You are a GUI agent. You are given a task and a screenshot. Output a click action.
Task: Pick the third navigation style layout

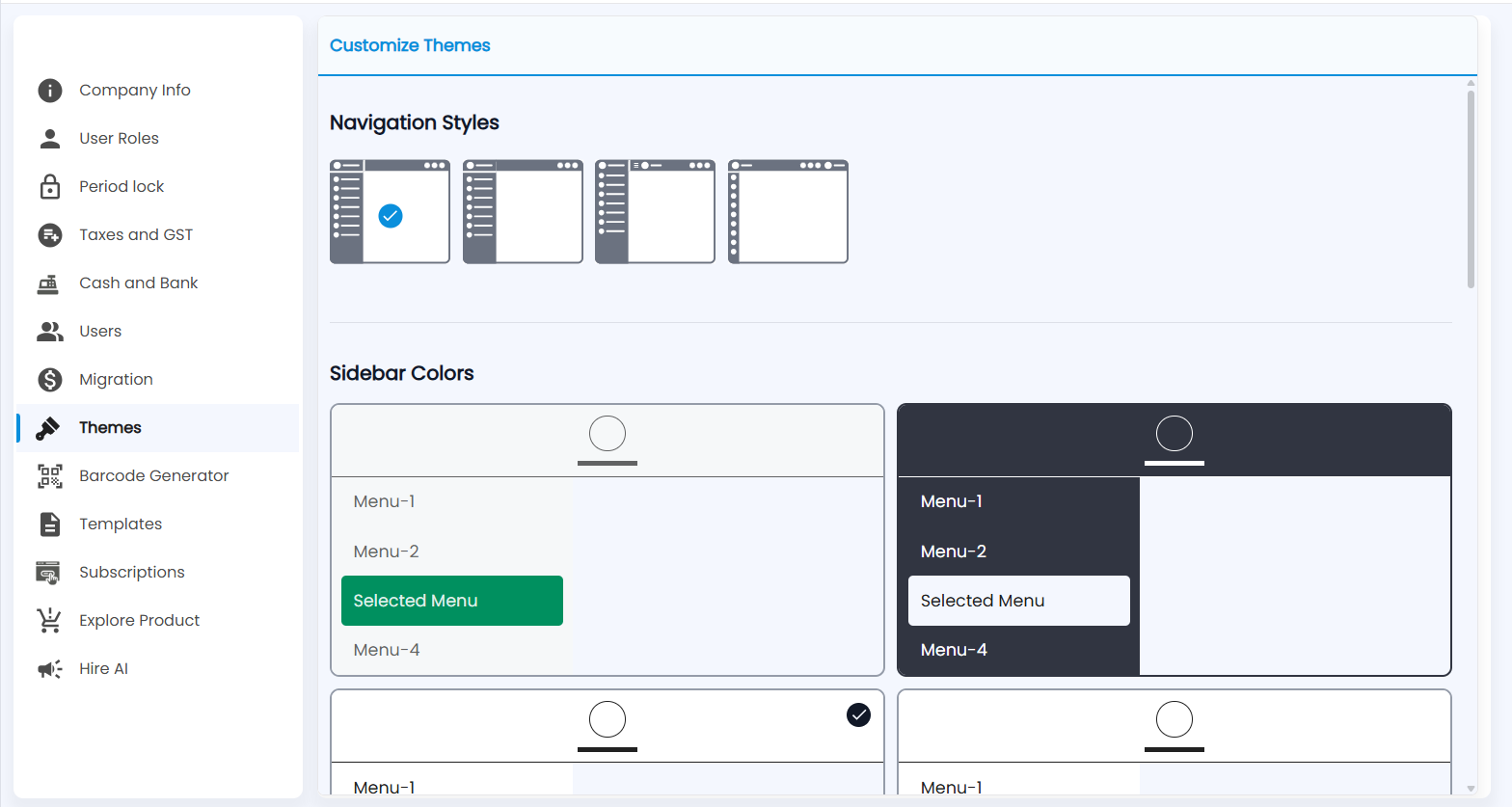655,211
